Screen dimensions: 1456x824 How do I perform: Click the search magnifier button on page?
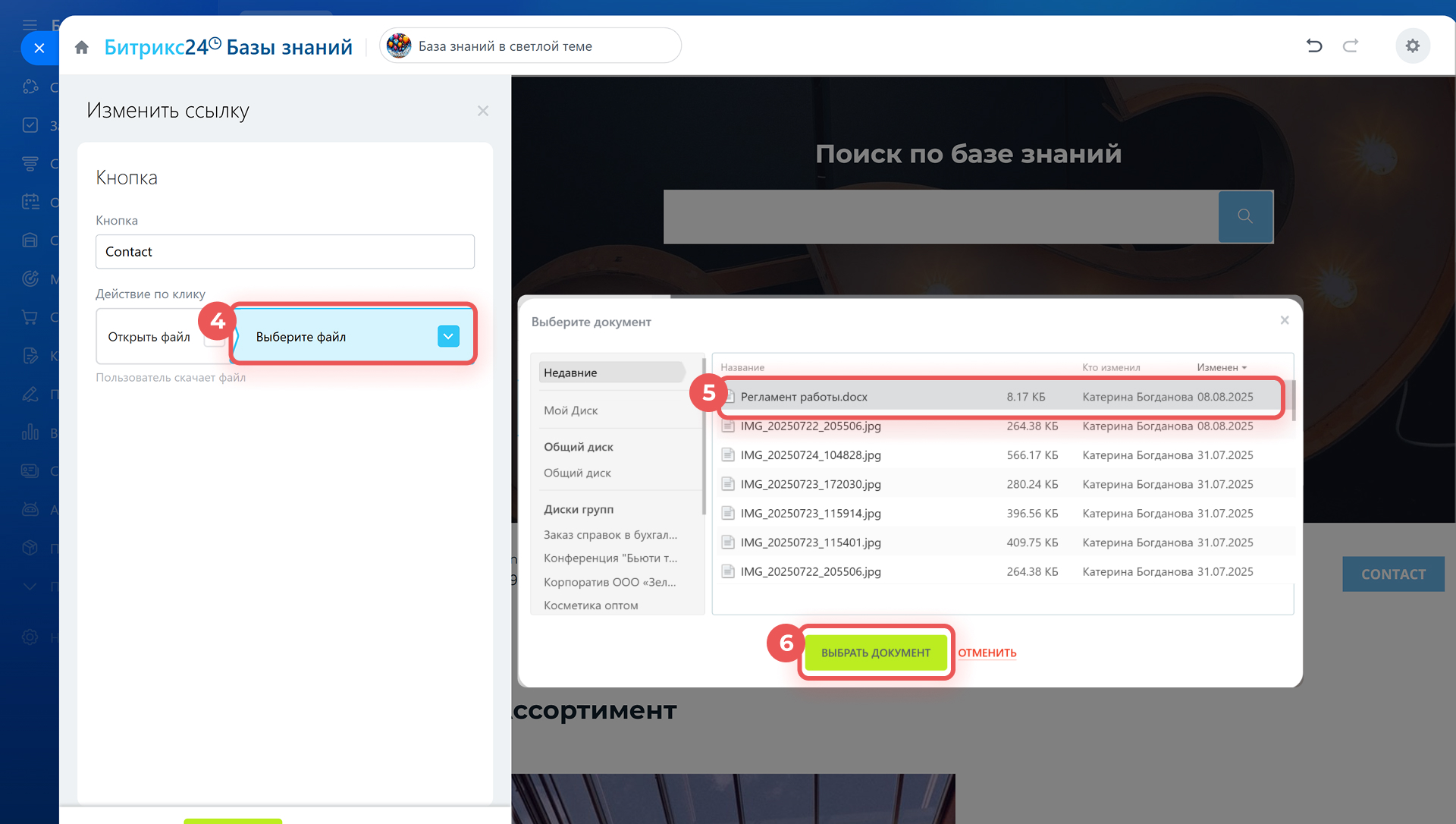point(1245,216)
